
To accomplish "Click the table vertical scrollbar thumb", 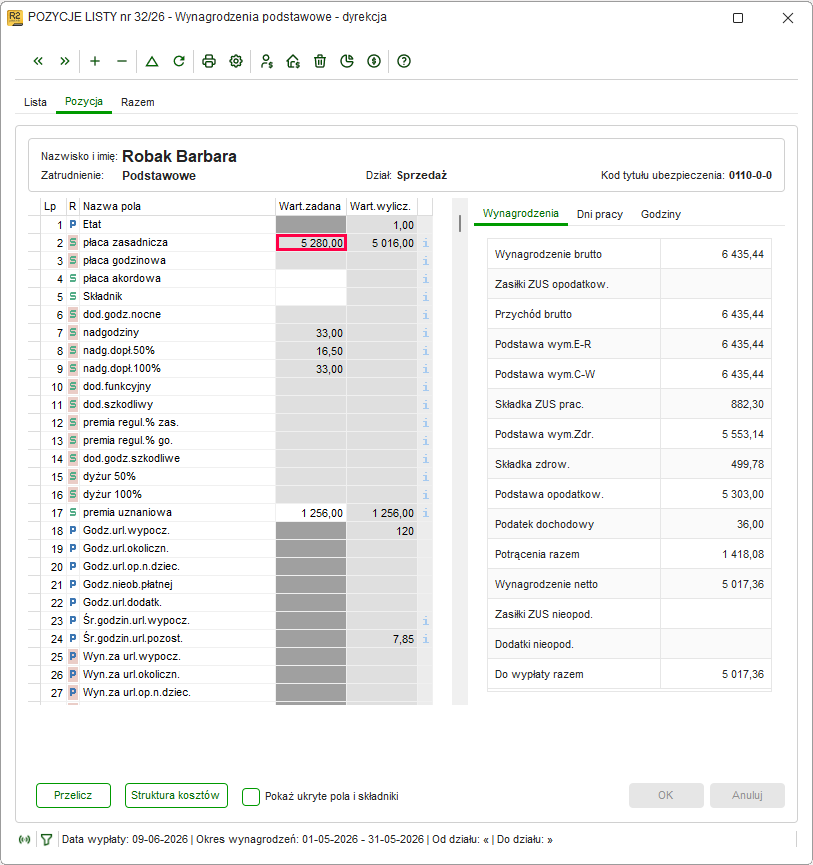I will tap(460, 223).
